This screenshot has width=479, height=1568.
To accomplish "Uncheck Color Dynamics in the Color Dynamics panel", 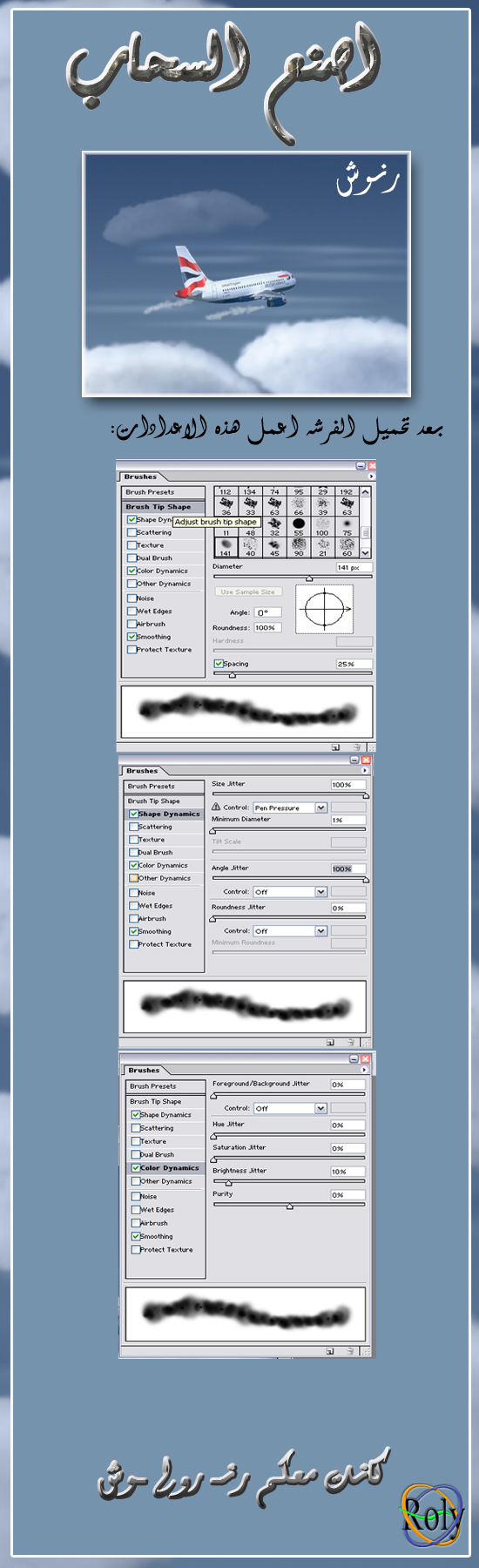I will (136, 1168).
